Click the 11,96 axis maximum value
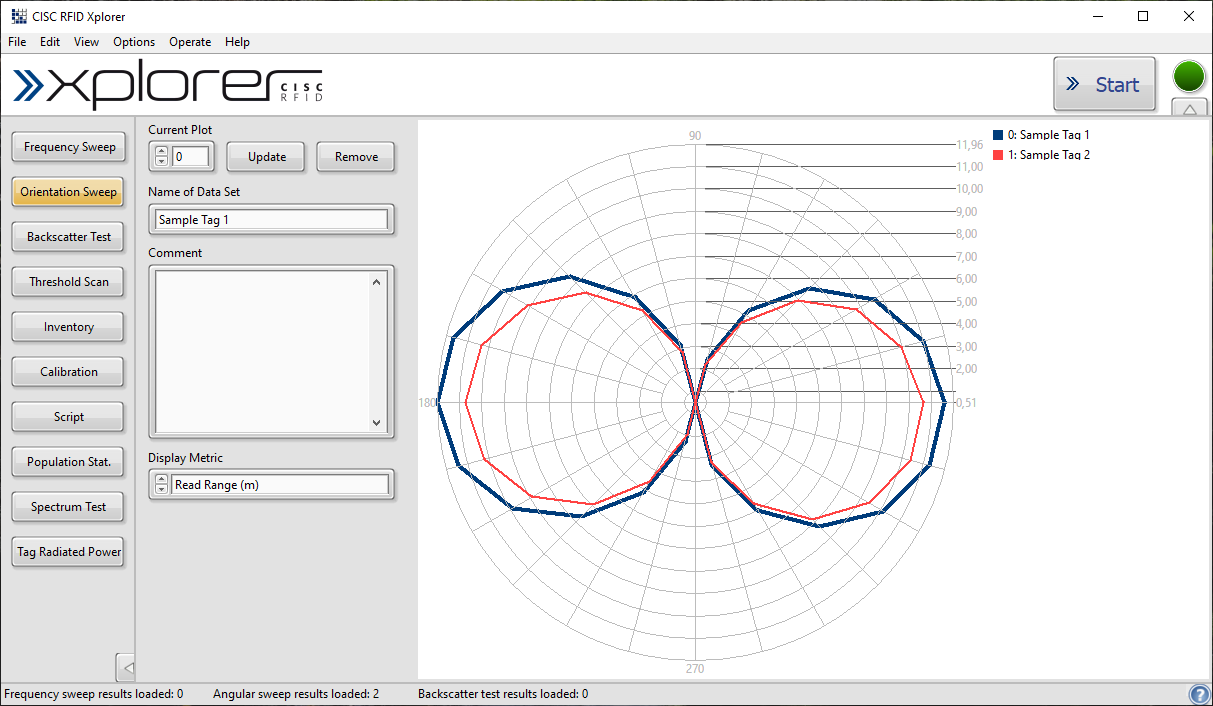This screenshot has height=706, width=1213. [x=970, y=145]
